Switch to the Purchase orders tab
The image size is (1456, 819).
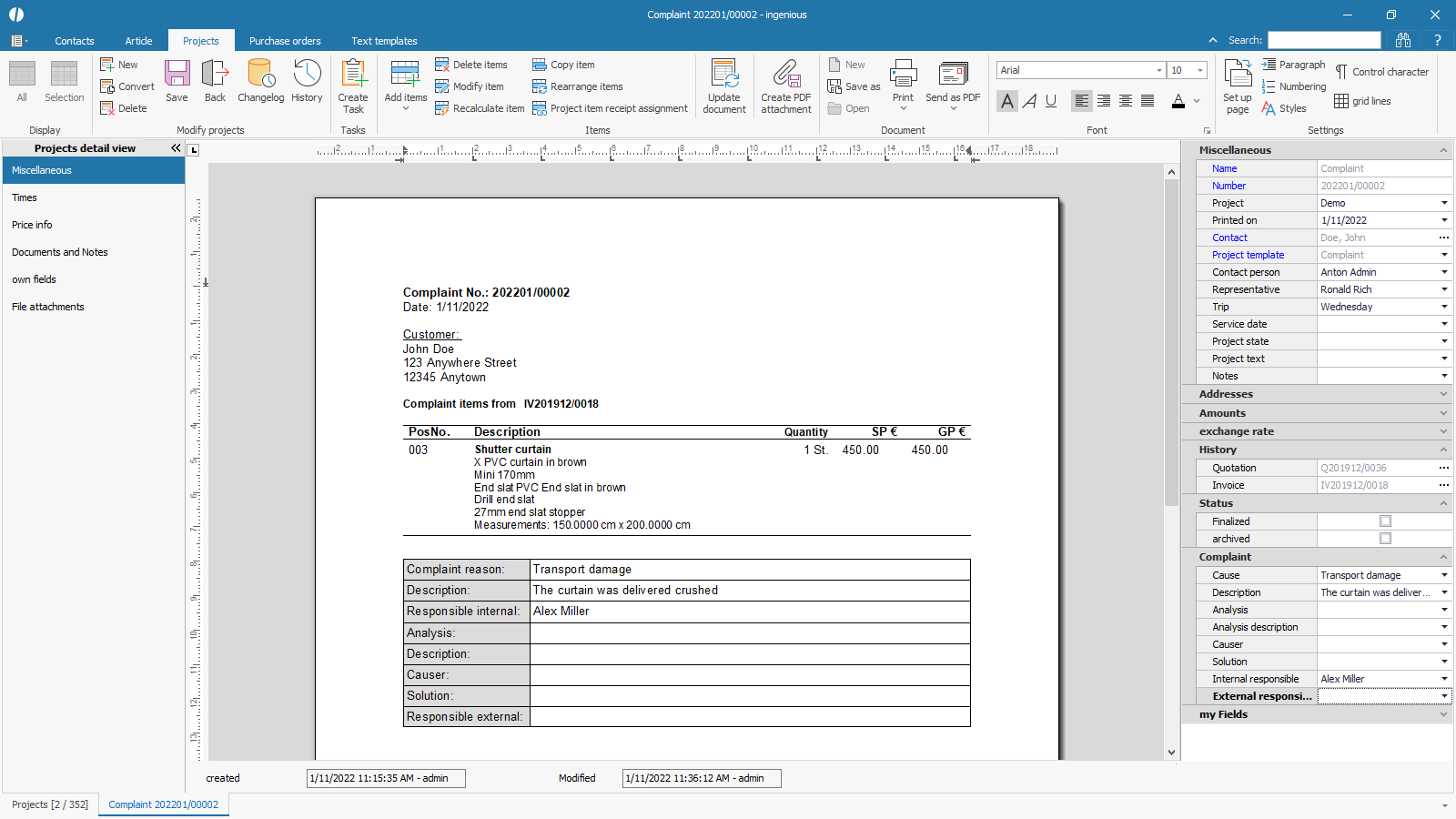(285, 41)
